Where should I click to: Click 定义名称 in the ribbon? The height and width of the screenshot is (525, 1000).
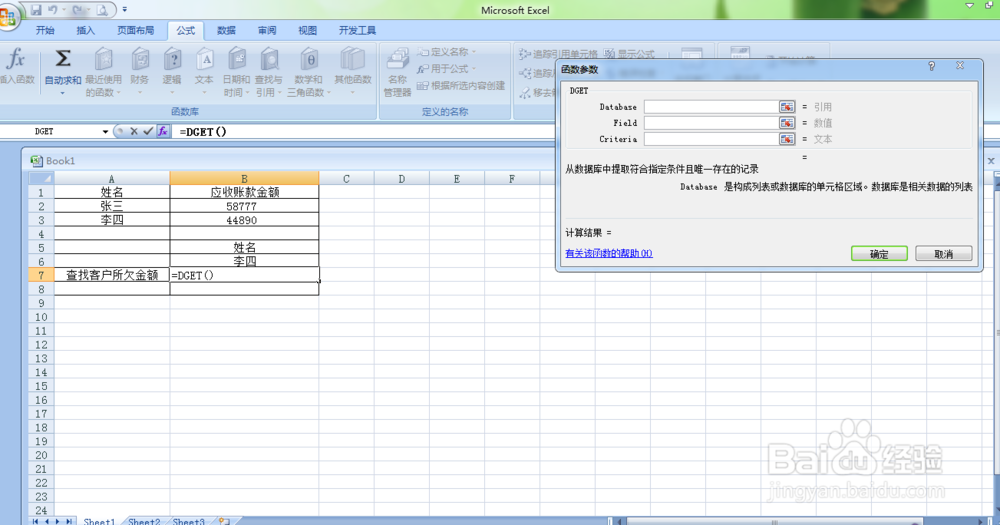click(x=446, y=52)
